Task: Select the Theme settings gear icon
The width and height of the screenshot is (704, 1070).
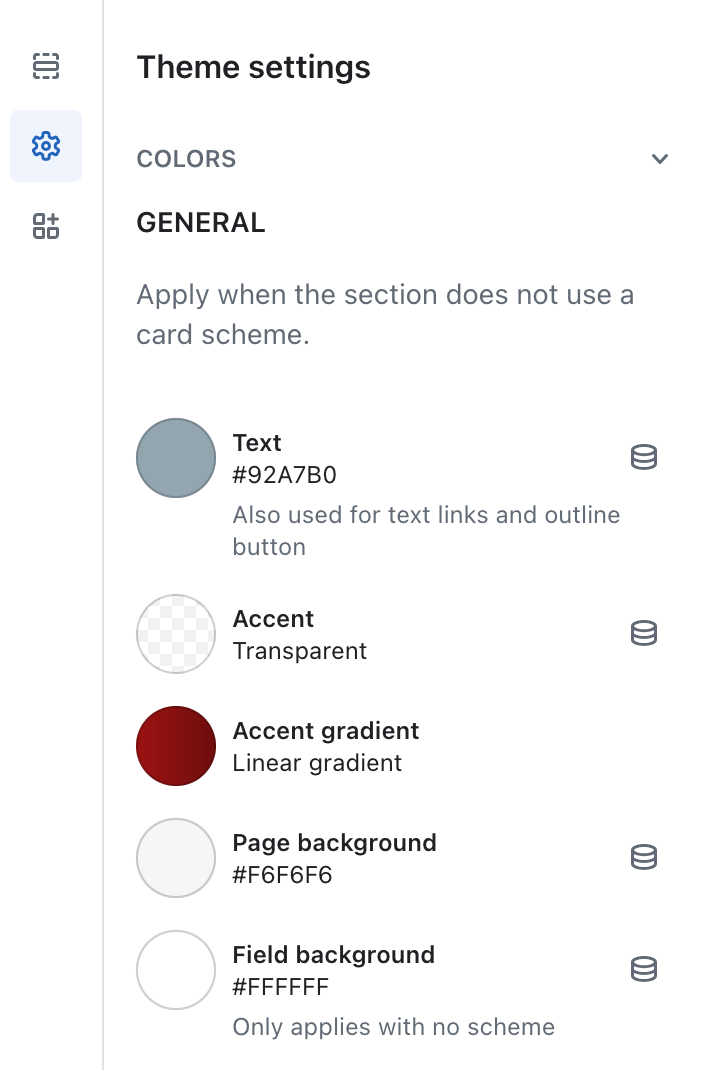Action: 46,146
